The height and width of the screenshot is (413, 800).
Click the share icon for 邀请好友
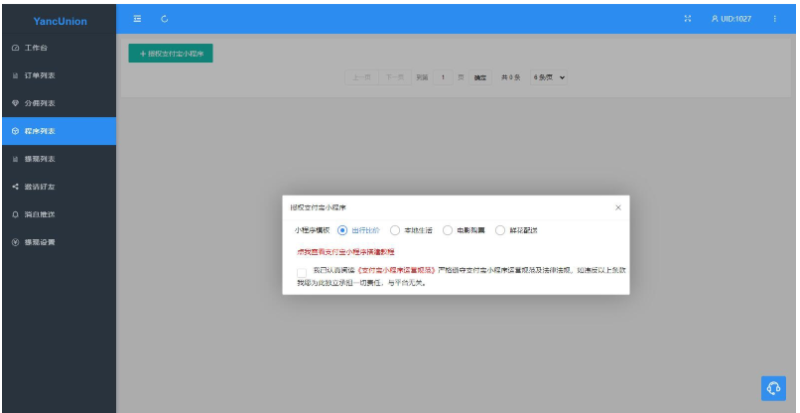tap(14, 186)
